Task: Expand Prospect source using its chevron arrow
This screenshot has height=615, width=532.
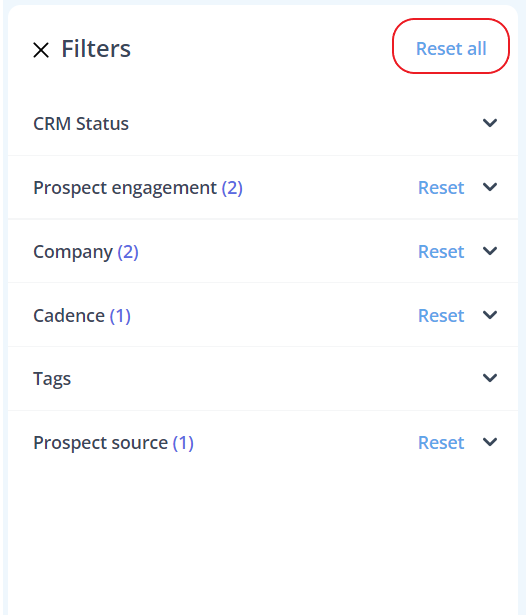Action: [490, 442]
